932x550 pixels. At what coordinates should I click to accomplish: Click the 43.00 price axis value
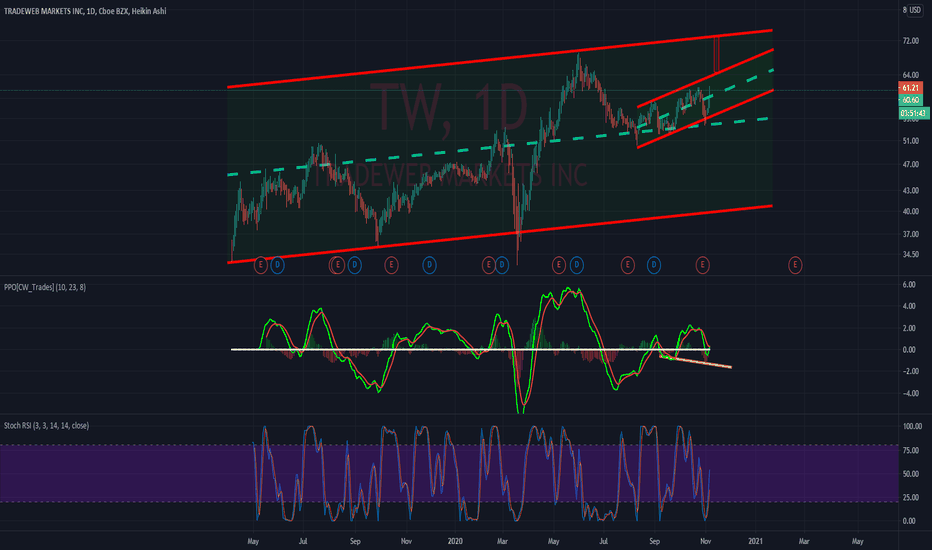pos(911,190)
